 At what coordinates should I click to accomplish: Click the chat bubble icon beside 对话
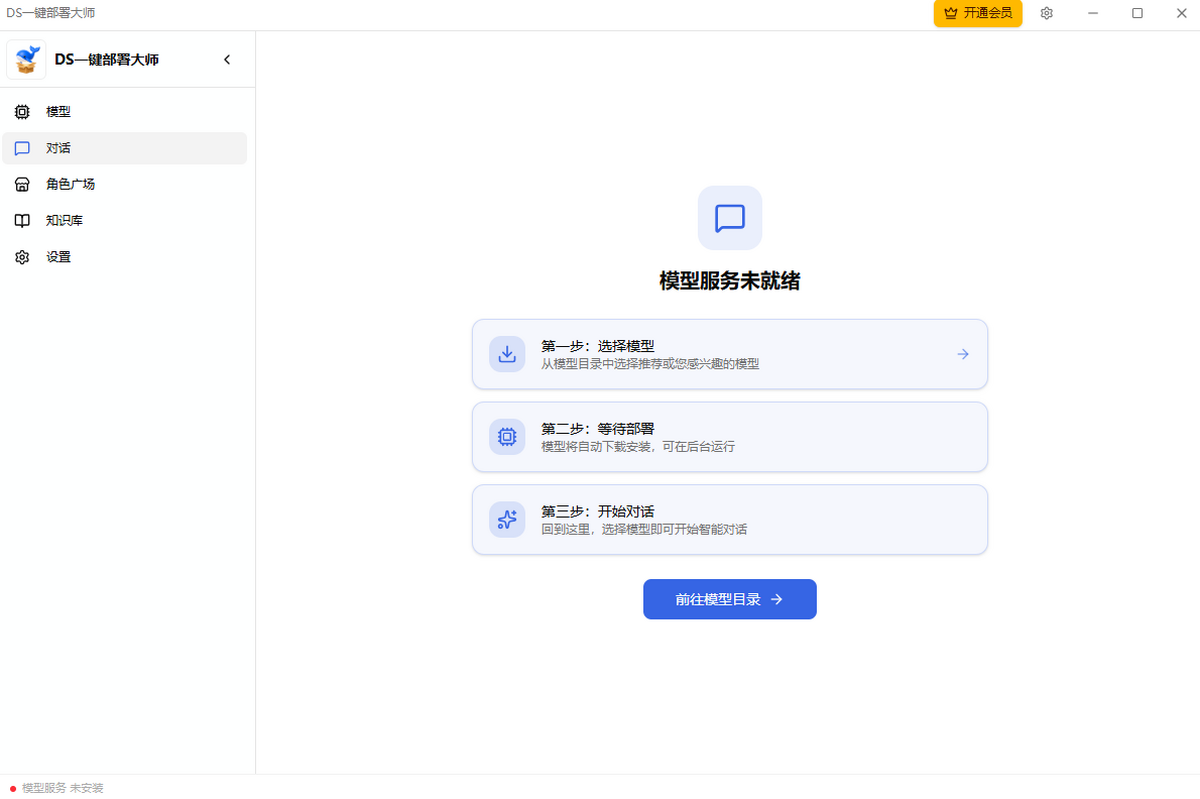[22, 148]
